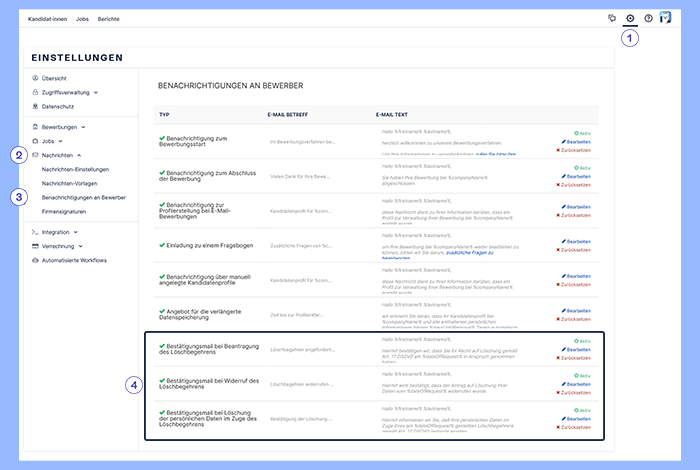Open the user profile avatar
This screenshot has width=700, height=470.
coord(666,18)
